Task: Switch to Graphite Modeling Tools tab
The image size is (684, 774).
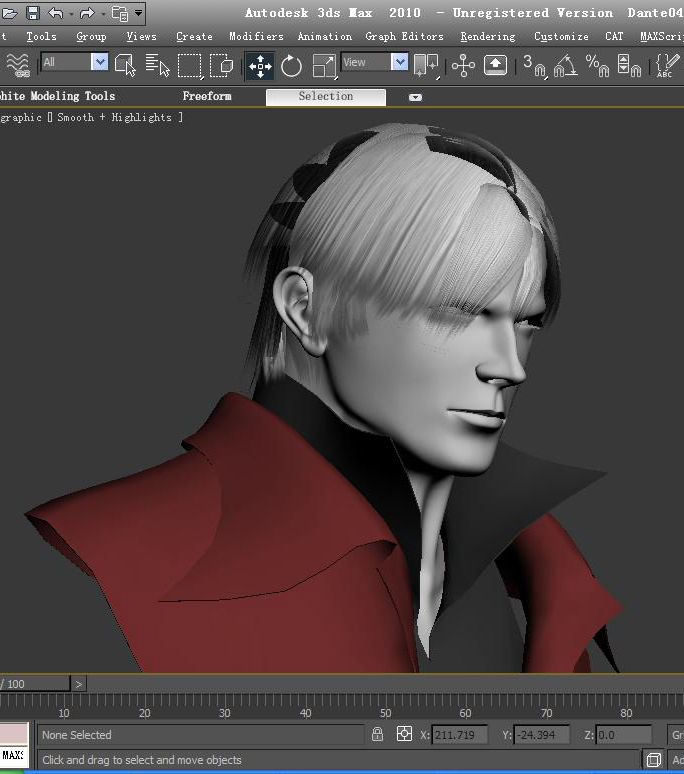Action: click(57, 96)
